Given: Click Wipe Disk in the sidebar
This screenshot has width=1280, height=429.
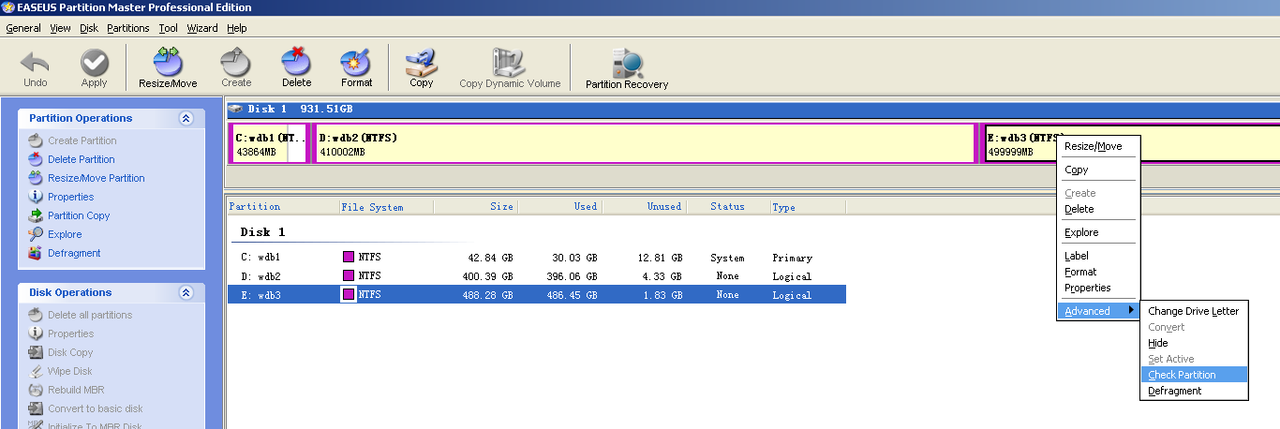Looking at the screenshot, I should point(70,371).
